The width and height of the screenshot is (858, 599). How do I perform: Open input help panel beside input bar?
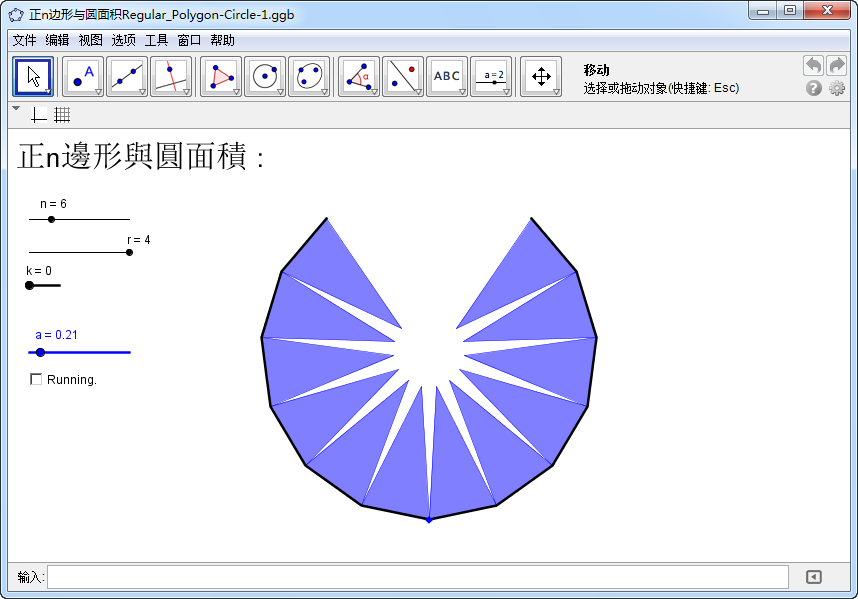(x=814, y=577)
